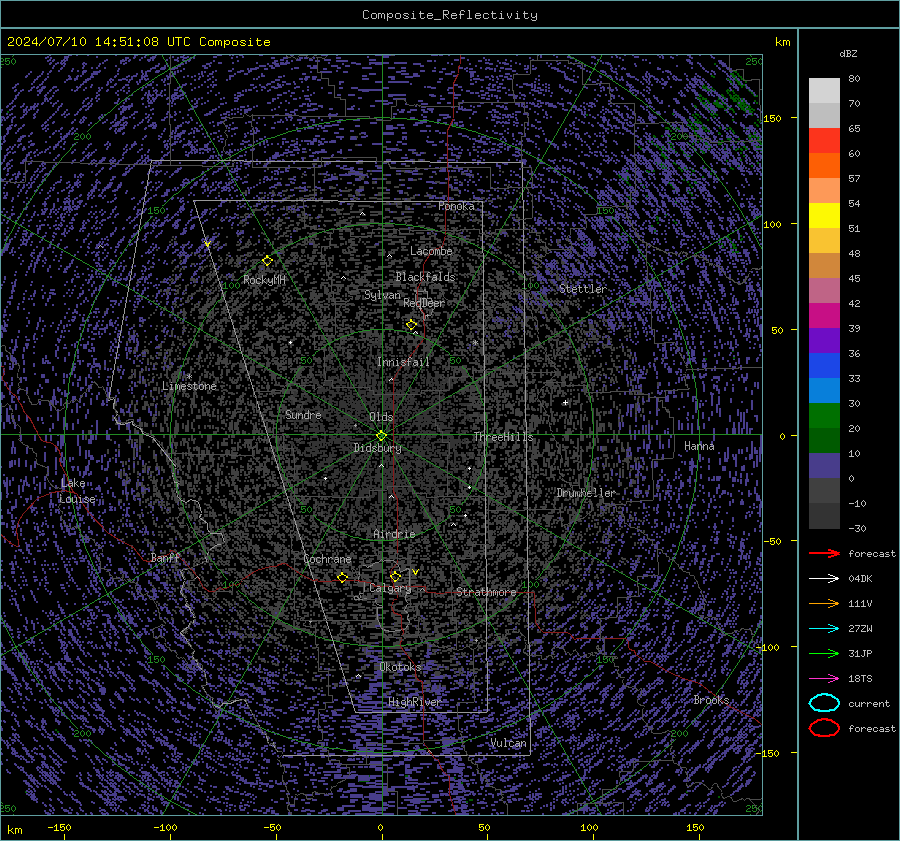Click the yellow radar-center diamond at Olds

[x=381, y=435]
